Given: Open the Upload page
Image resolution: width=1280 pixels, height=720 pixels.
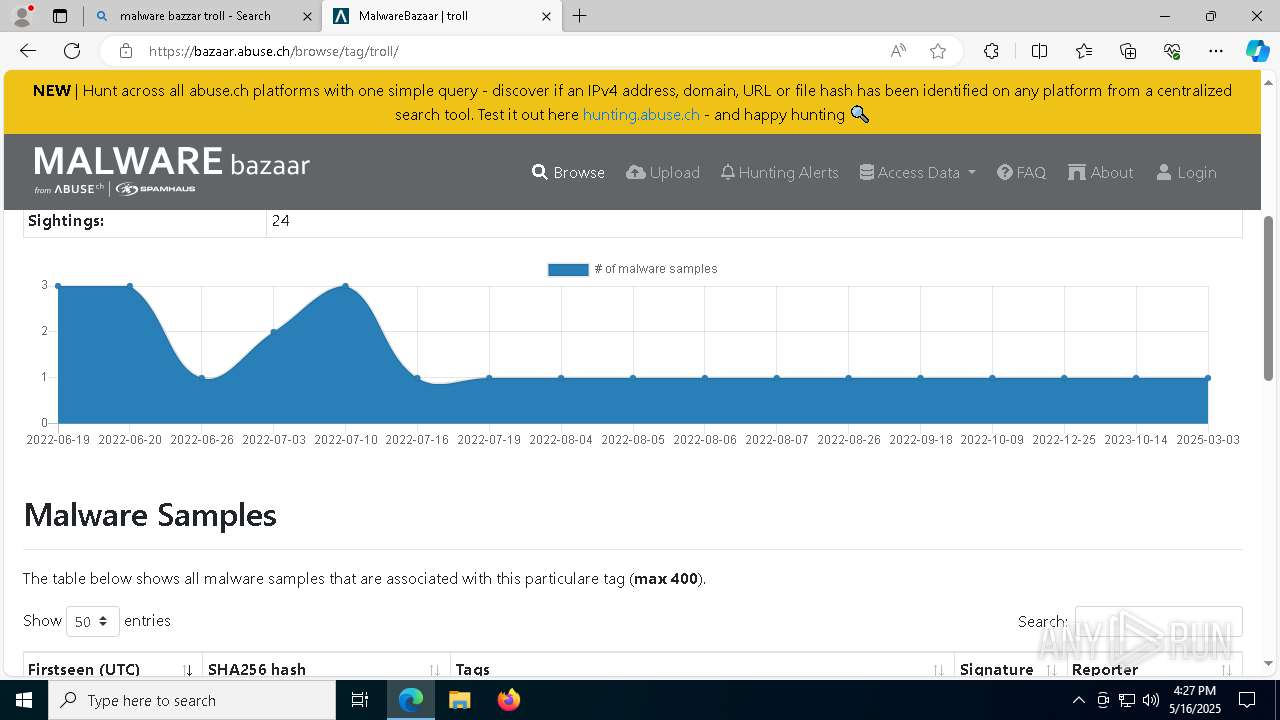Looking at the screenshot, I should click(663, 172).
